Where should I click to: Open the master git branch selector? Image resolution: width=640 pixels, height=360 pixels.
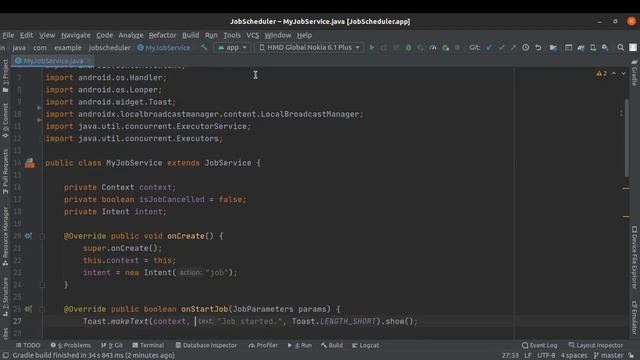coord(609,356)
